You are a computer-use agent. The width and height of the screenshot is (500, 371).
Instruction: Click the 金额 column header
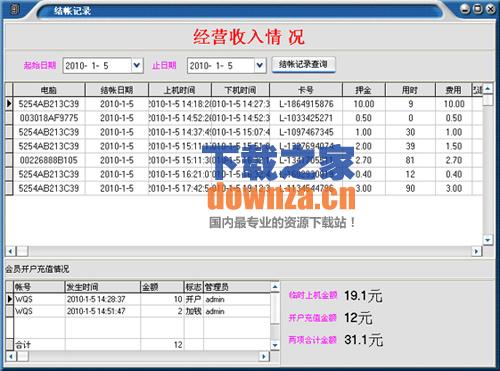(x=162, y=287)
